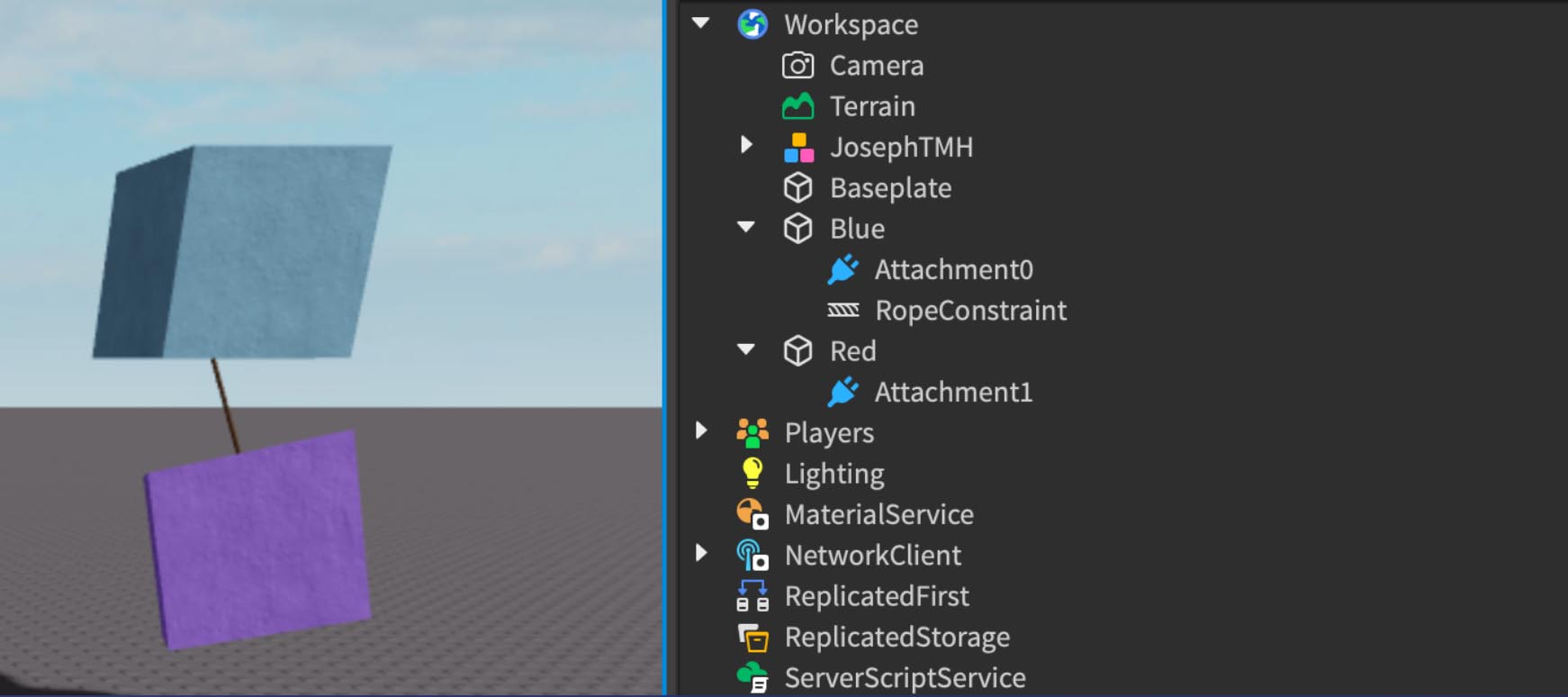This screenshot has height=697, width=1568.
Task: Select MaterialService in the tree
Action: tap(879, 514)
